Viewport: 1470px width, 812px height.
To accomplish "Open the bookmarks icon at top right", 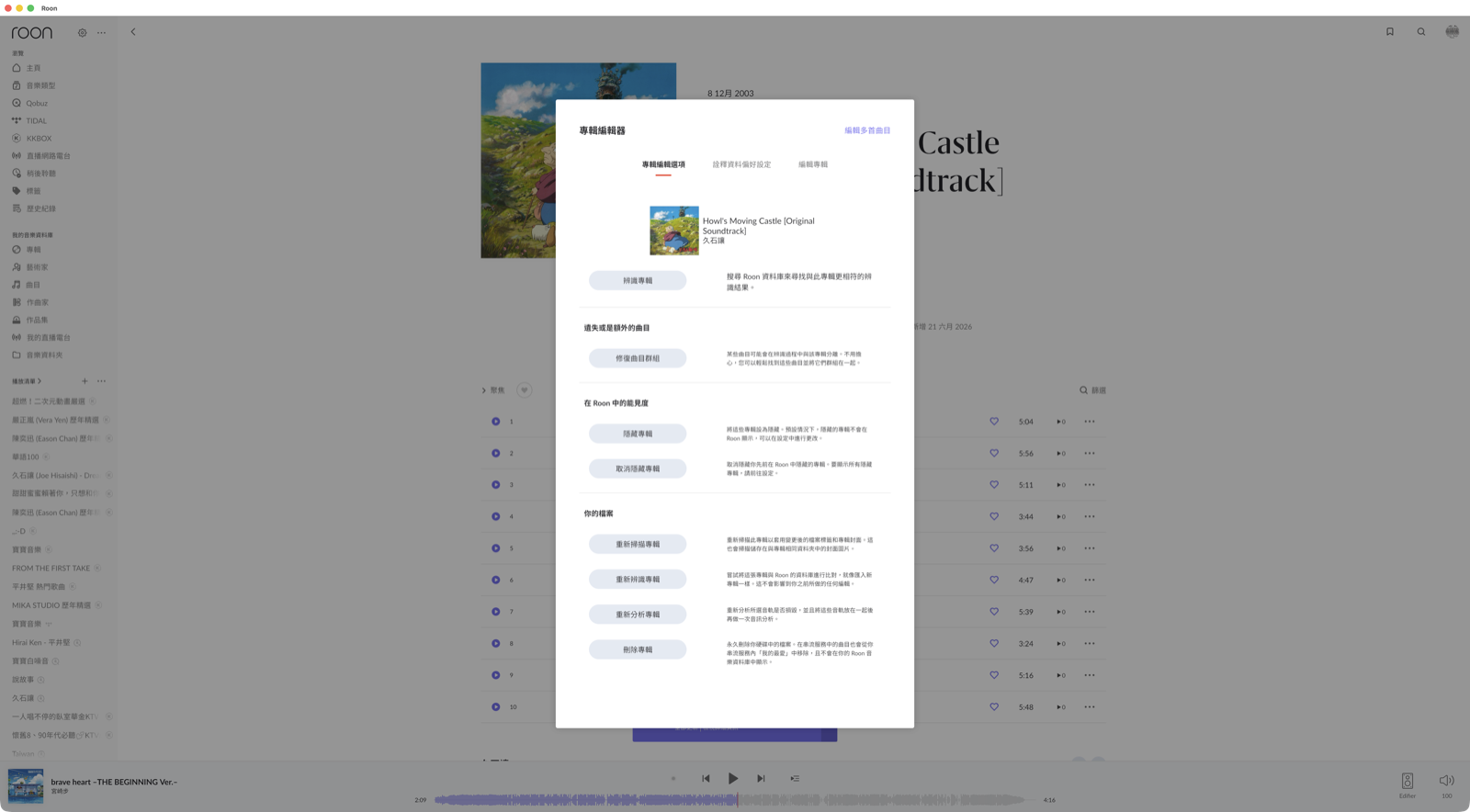I will point(1390,32).
